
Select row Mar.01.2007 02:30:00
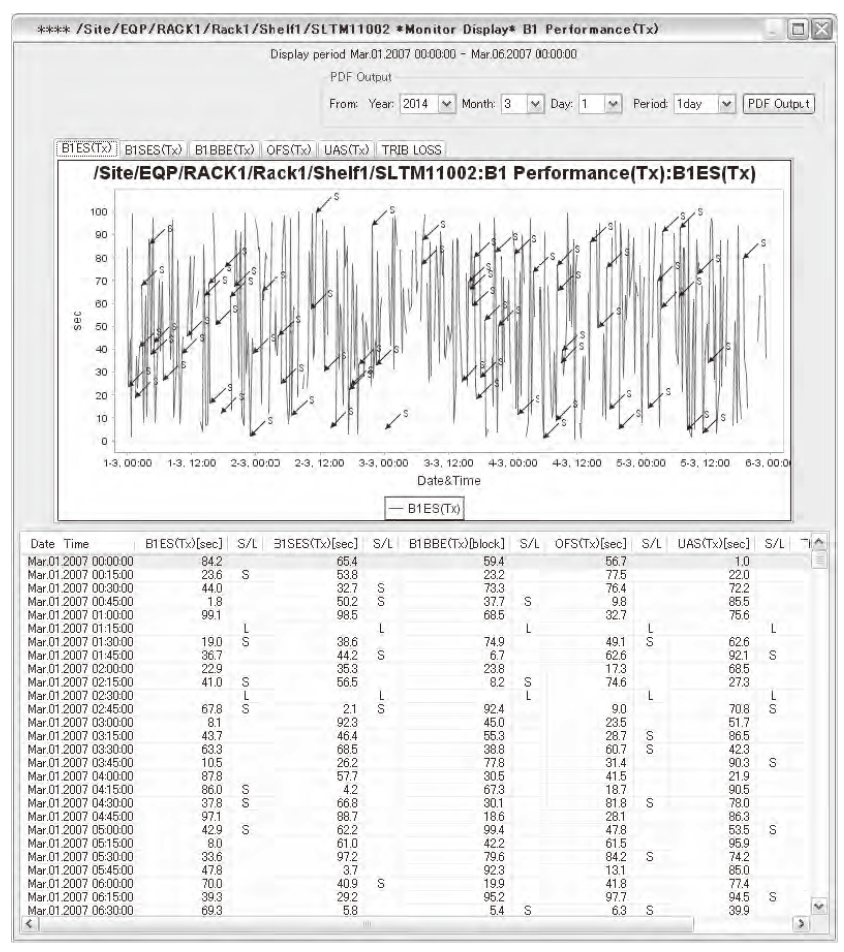(417, 696)
